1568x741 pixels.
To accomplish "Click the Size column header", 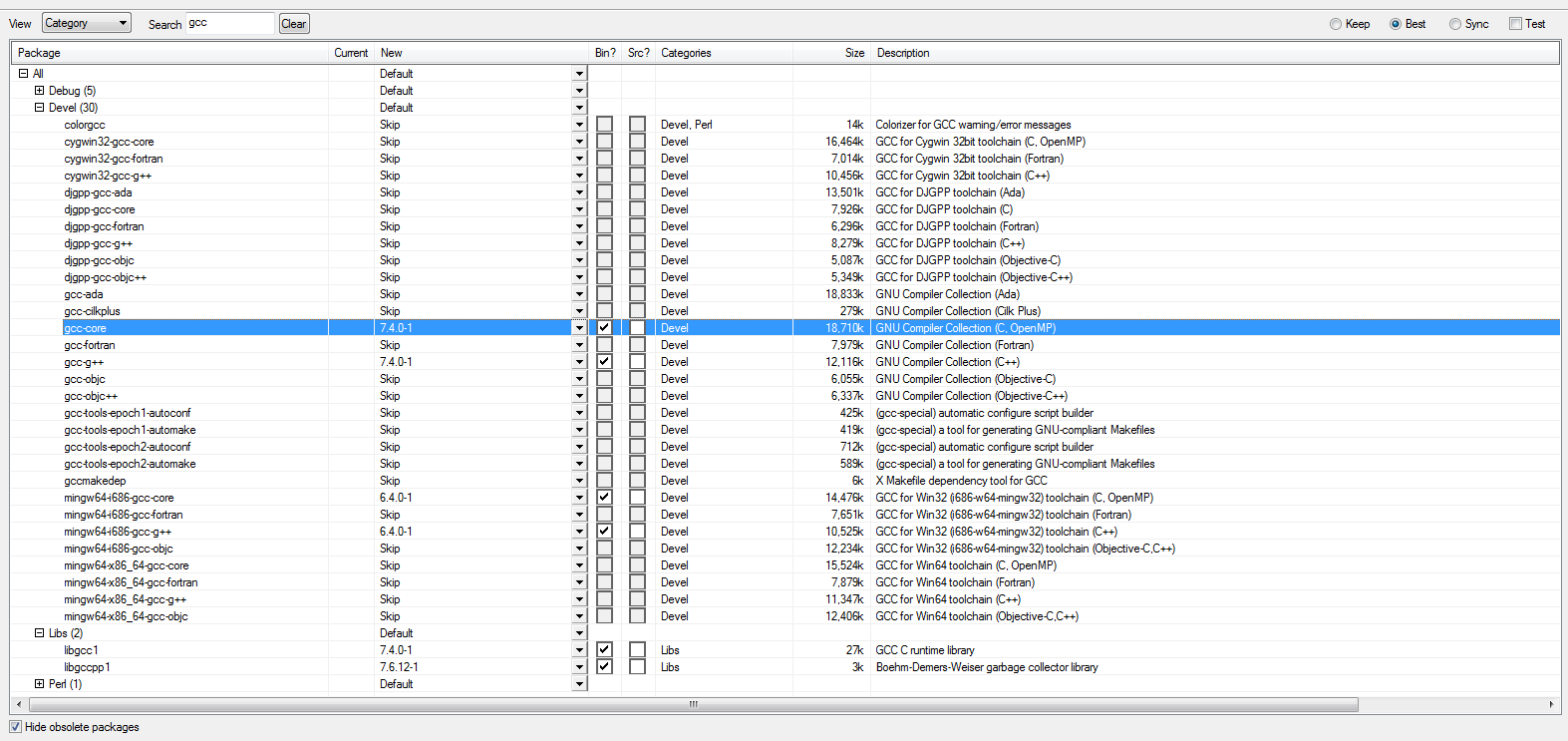I will point(832,53).
